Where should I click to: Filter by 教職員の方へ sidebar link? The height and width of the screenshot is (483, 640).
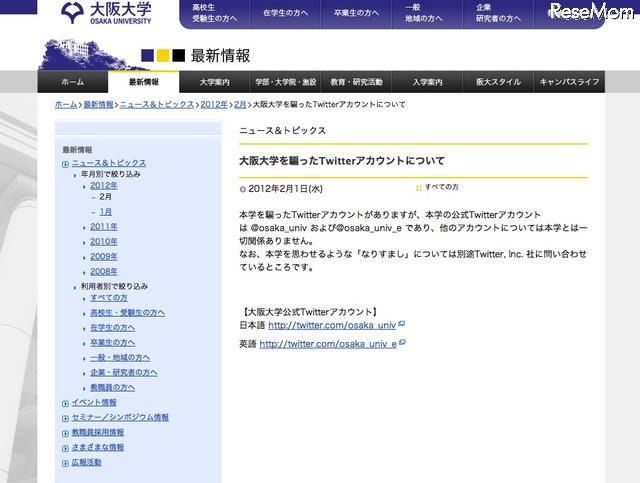[x=113, y=388]
